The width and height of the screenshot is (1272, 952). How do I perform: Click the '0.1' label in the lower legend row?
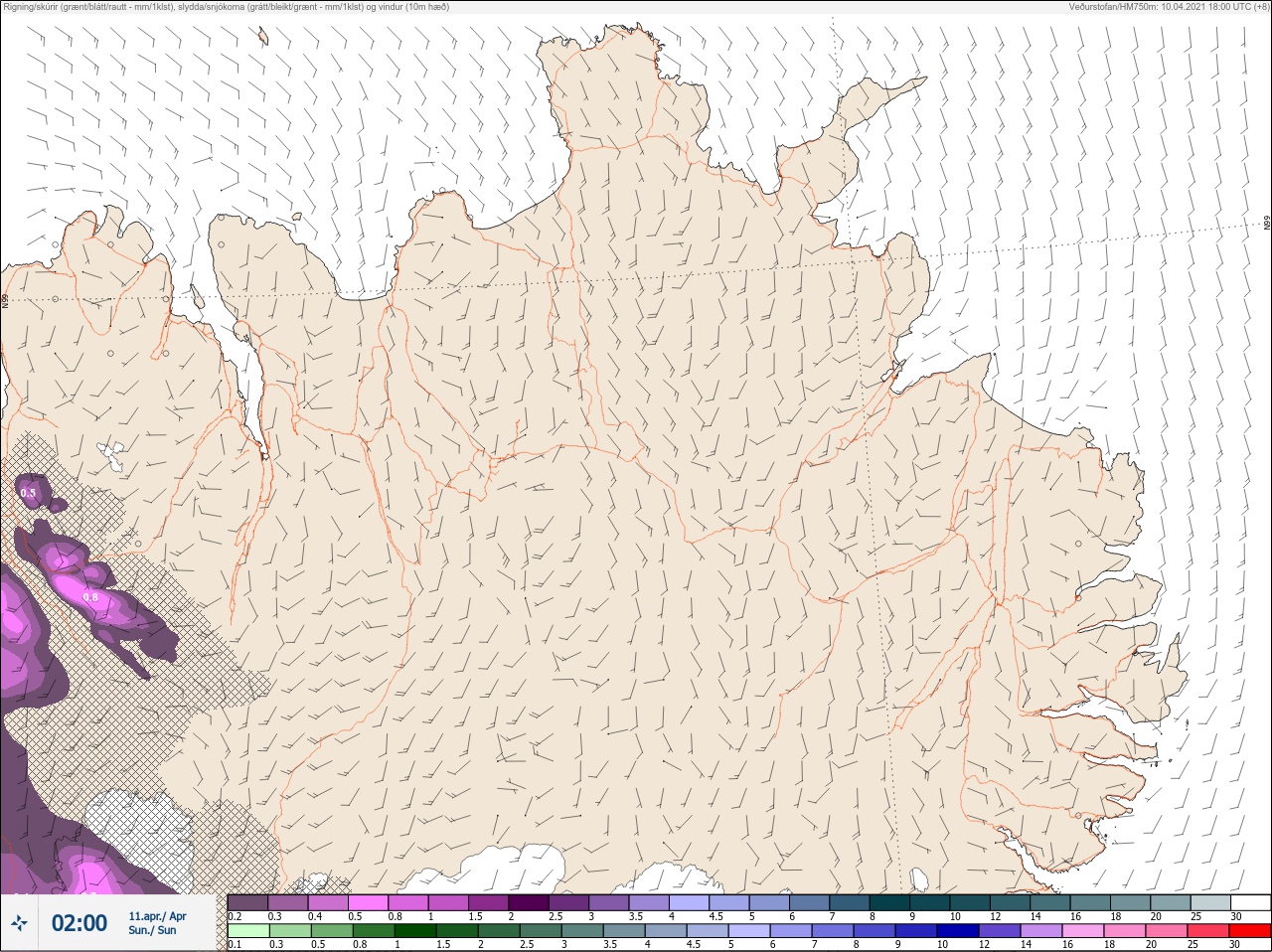[x=235, y=944]
